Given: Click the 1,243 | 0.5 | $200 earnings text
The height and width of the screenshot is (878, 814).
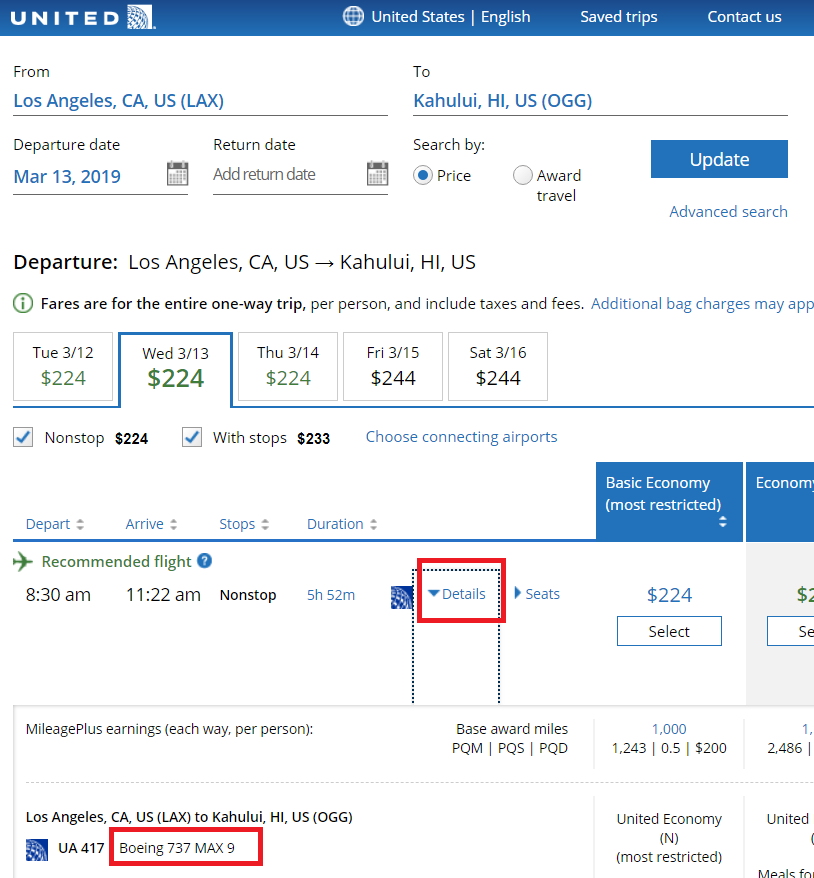Looking at the screenshot, I should (x=669, y=748).
